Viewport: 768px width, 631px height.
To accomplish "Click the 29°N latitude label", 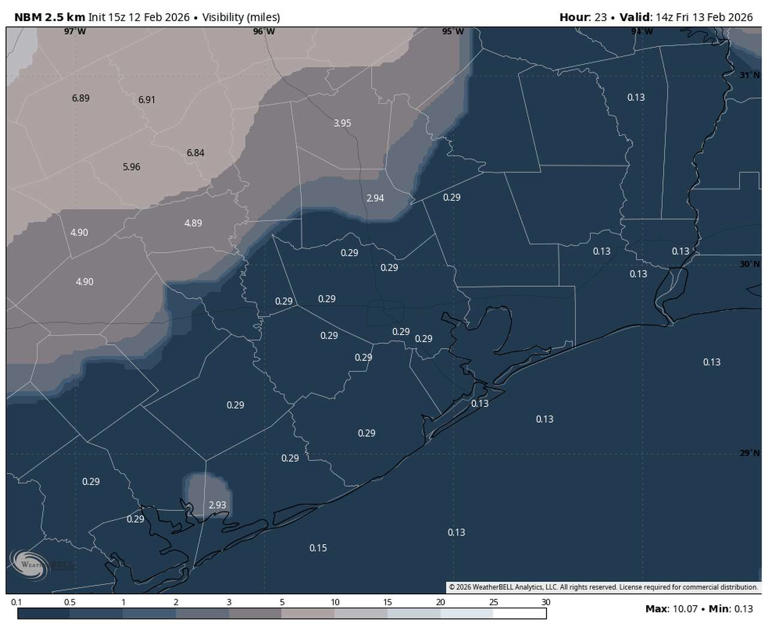I will [x=749, y=453].
